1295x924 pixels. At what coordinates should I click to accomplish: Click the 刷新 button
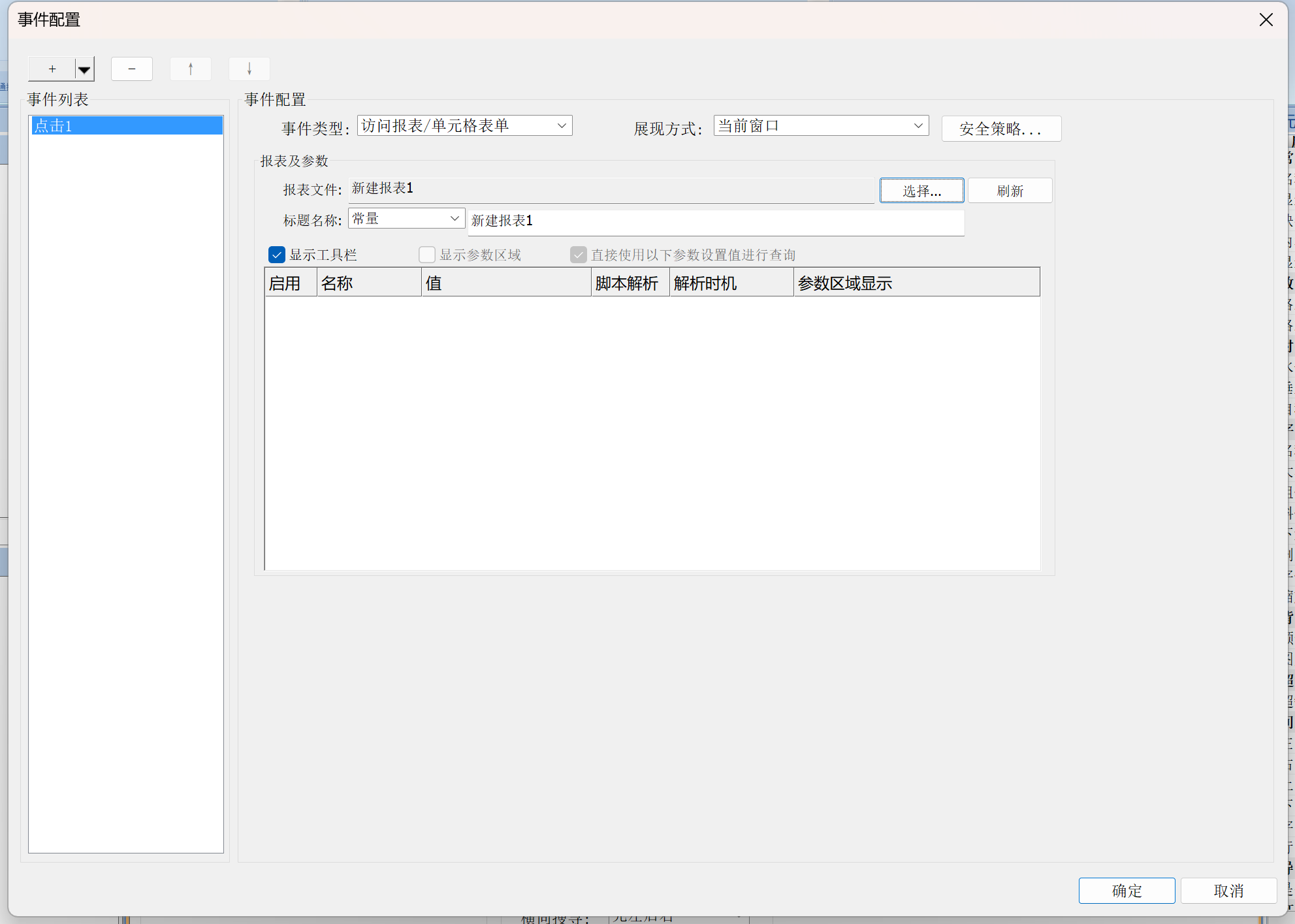1010,191
